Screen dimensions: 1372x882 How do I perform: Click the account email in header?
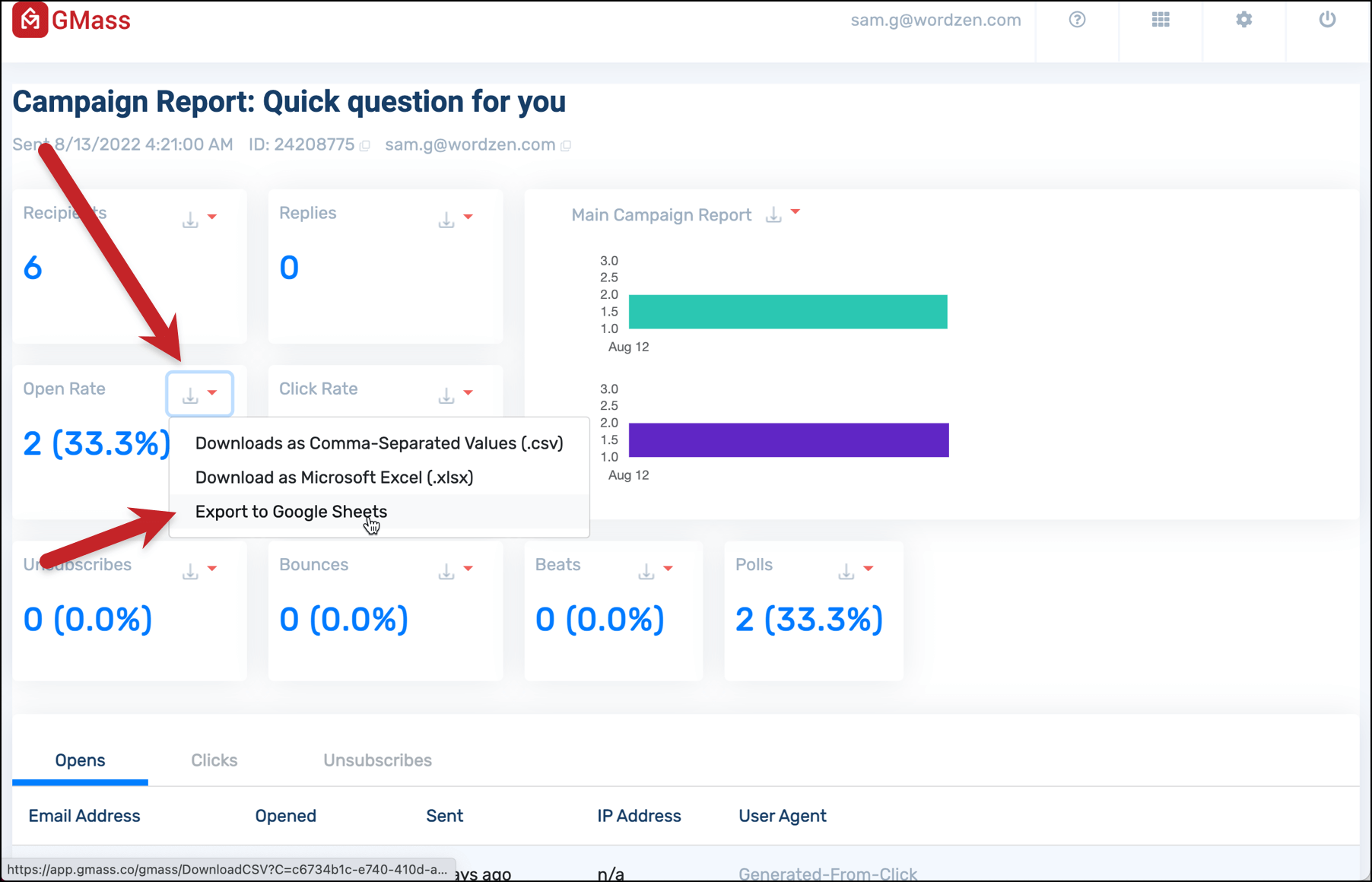(x=935, y=20)
